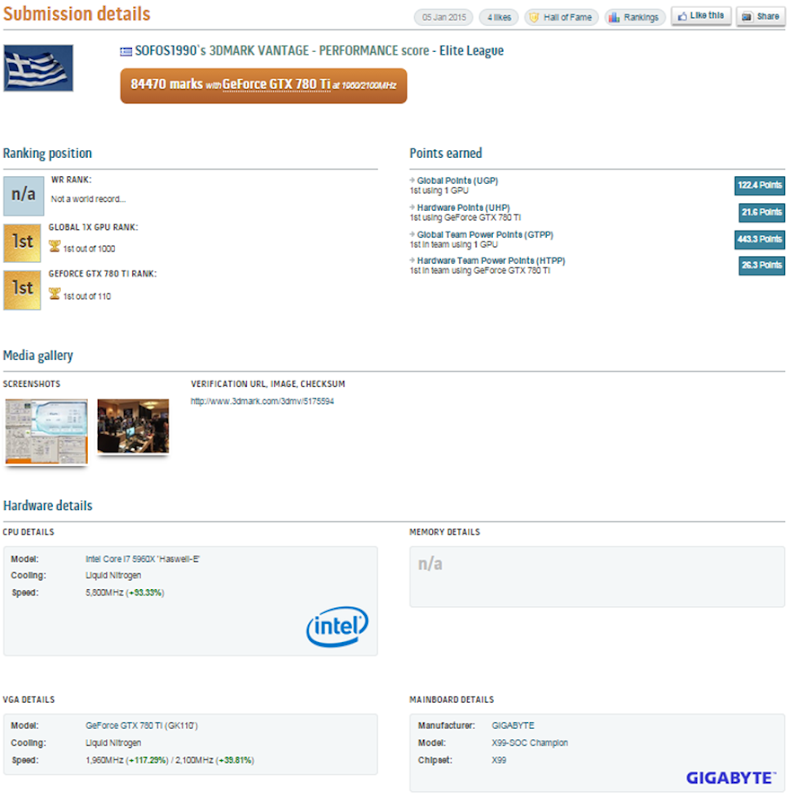
Task: Click the small Greek flag icon before SOFOS1990
Action: [x=126, y=52]
